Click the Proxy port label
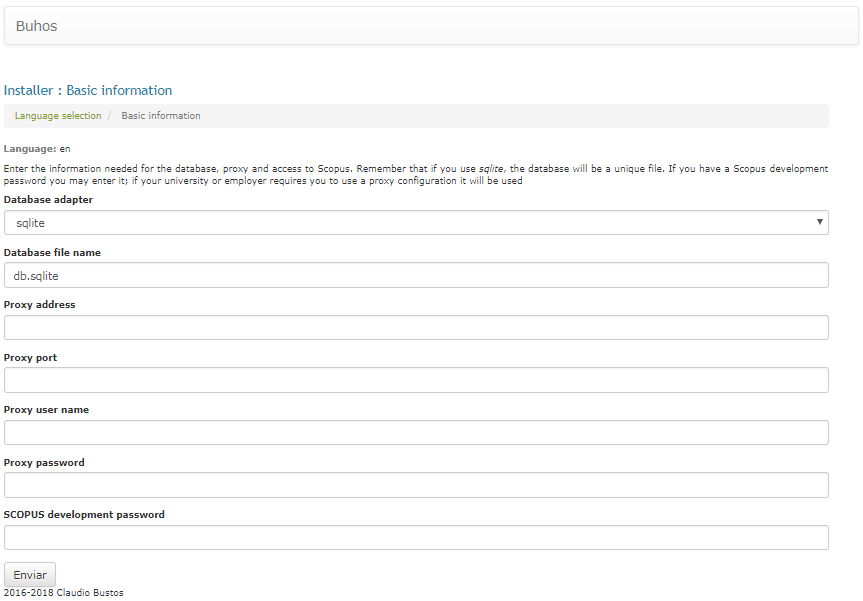 (30, 358)
